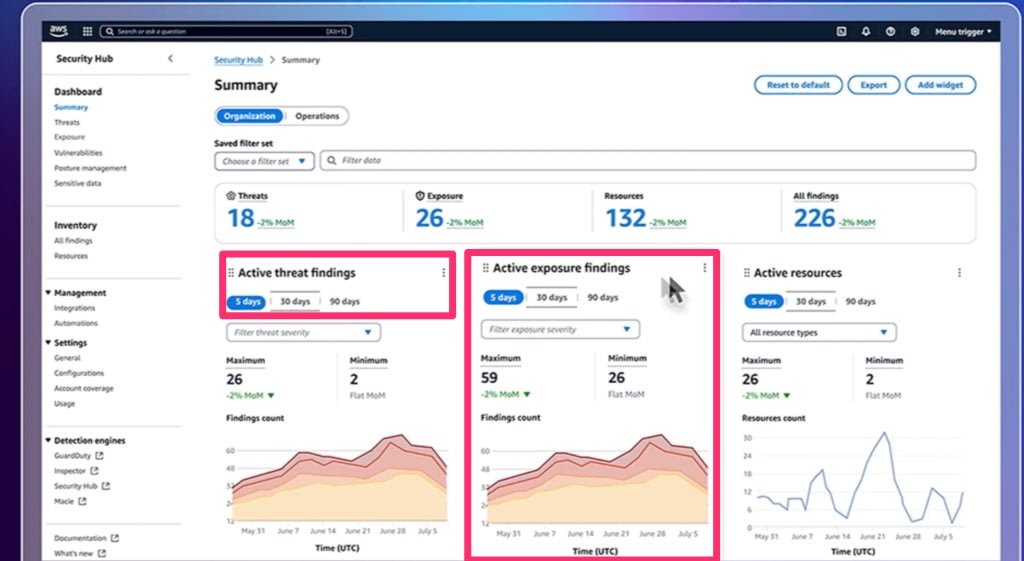
Task: Switch to the Operations view toggle
Action: (x=317, y=116)
